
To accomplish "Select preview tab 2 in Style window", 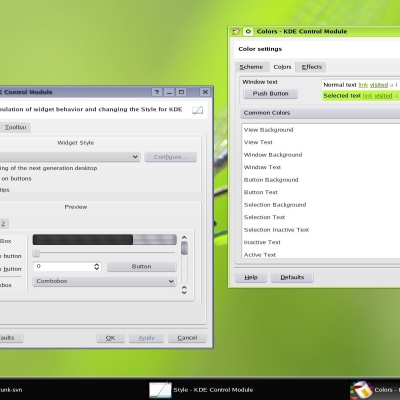I will pos(3,224).
